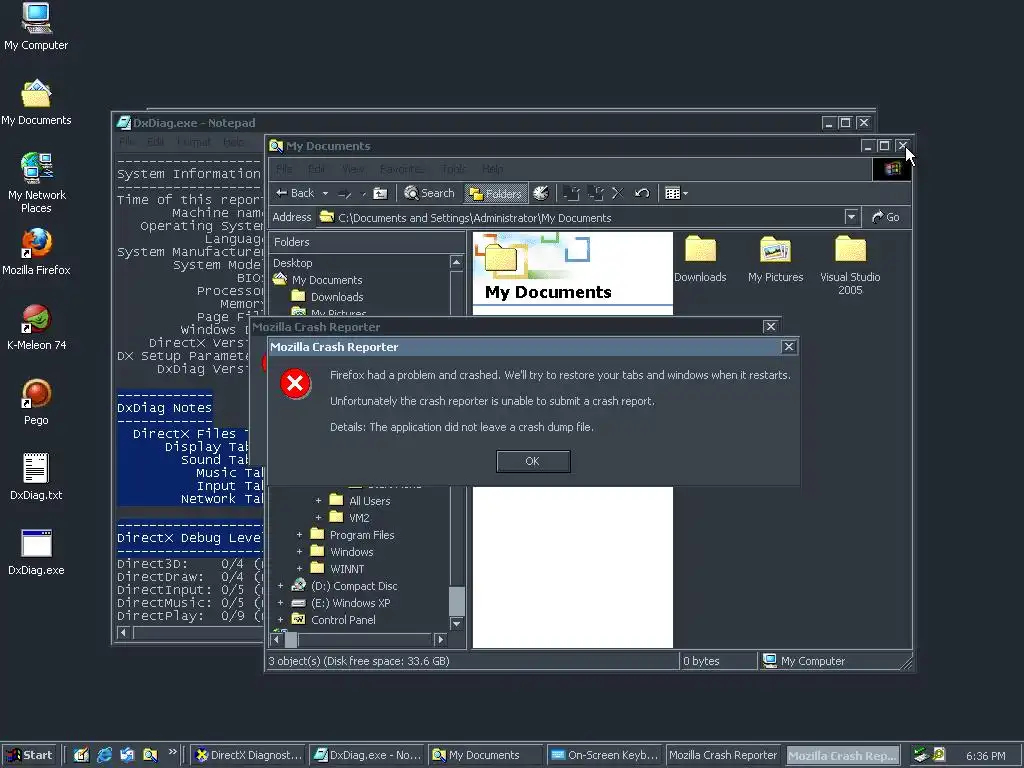Launch Outlook Express from quick launch
Viewport: 1024px width, 768px height.
[127, 755]
